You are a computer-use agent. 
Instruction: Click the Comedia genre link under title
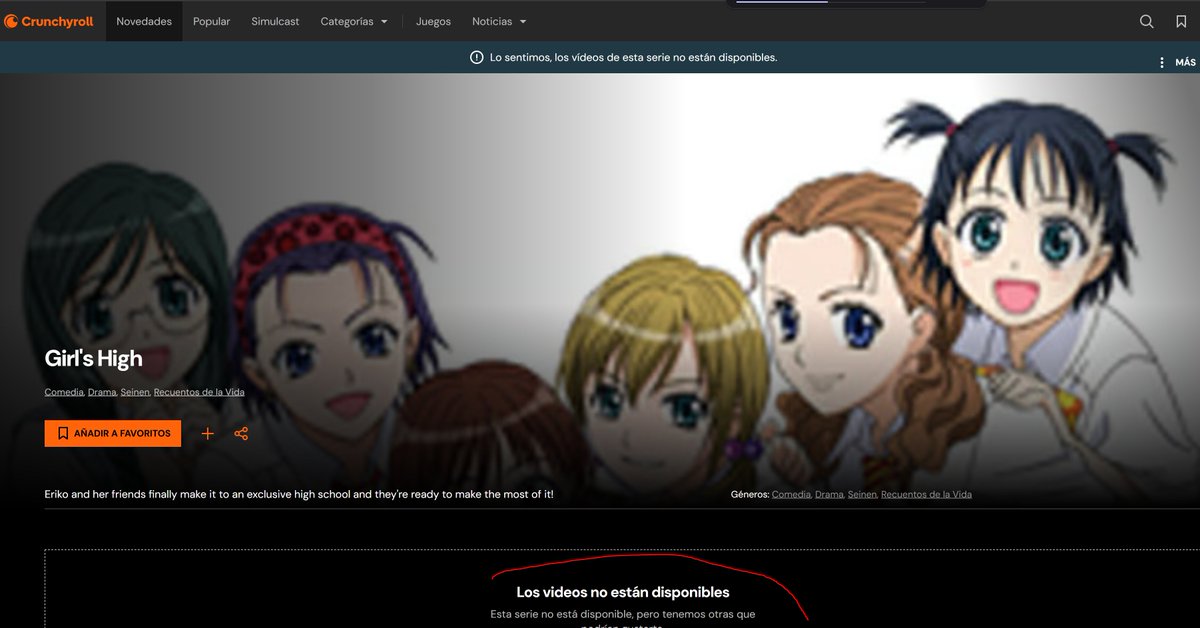pyautogui.click(x=64, y=392)
